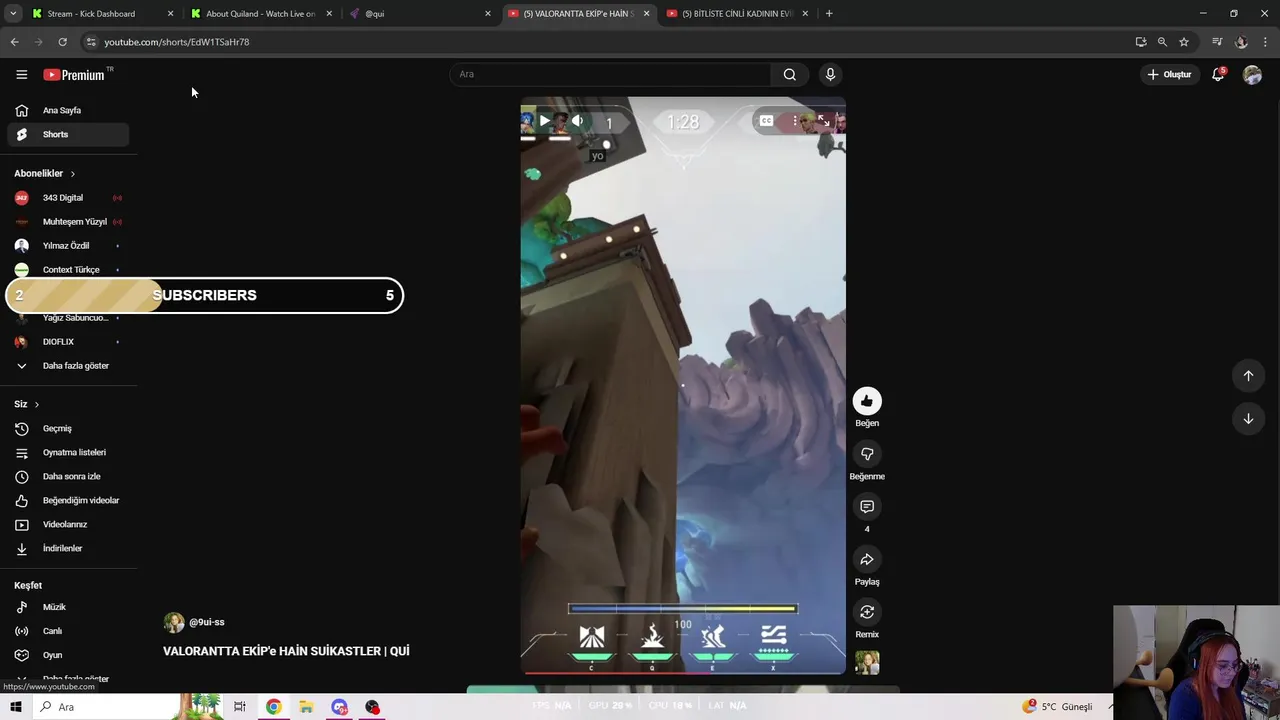Install app from the address bar icon
The height and width of the screenshot is (720, 1280).
[x=1141, y=42]
